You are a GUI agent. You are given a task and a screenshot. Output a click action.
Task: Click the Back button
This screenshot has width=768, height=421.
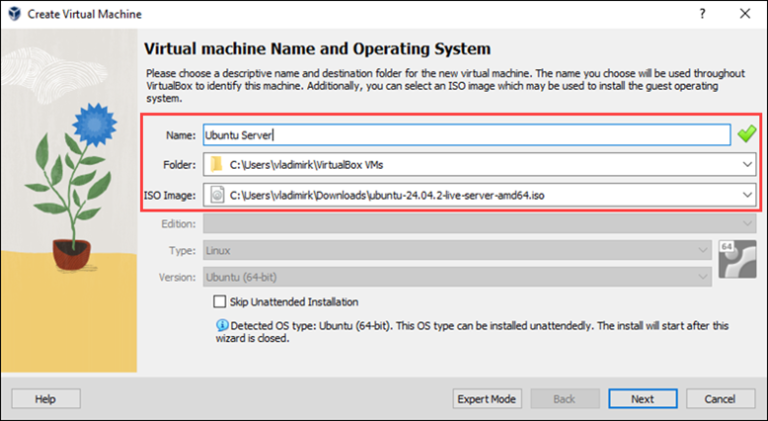click(565, 398)
